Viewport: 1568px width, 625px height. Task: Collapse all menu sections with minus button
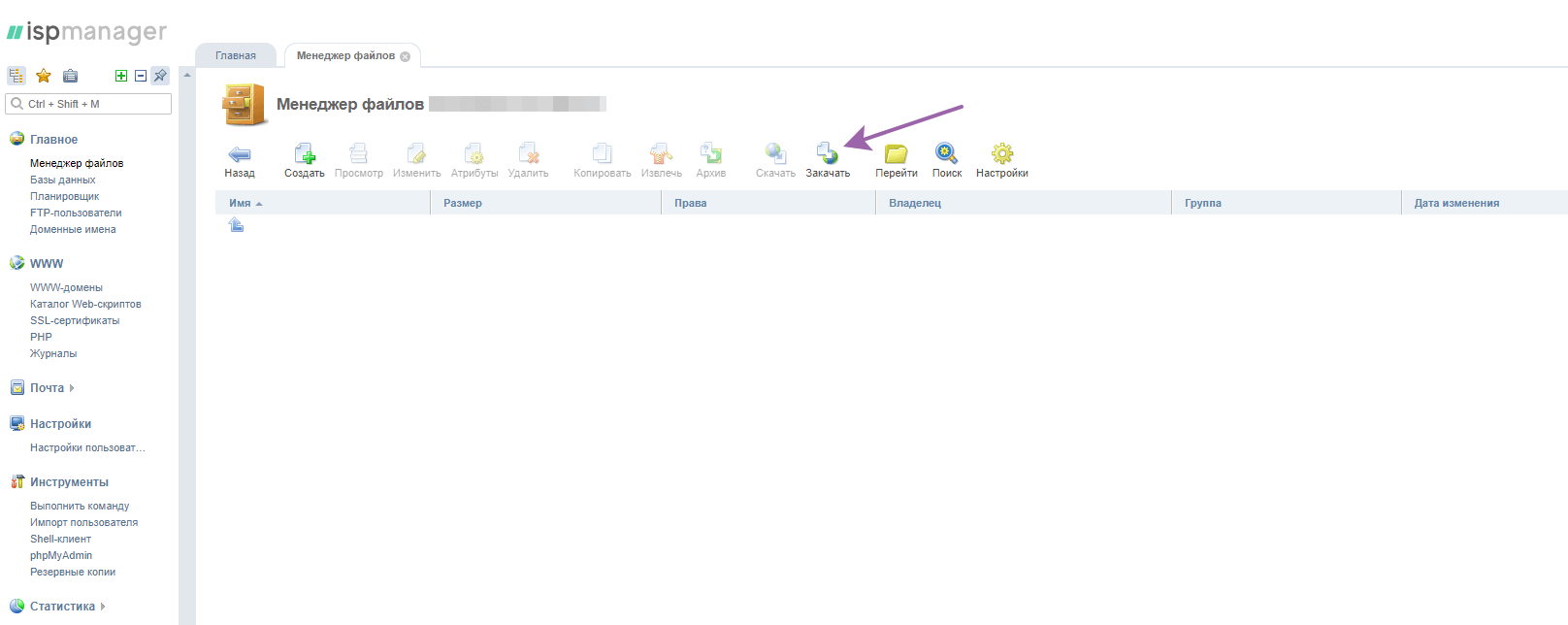(x=141, y=76)
